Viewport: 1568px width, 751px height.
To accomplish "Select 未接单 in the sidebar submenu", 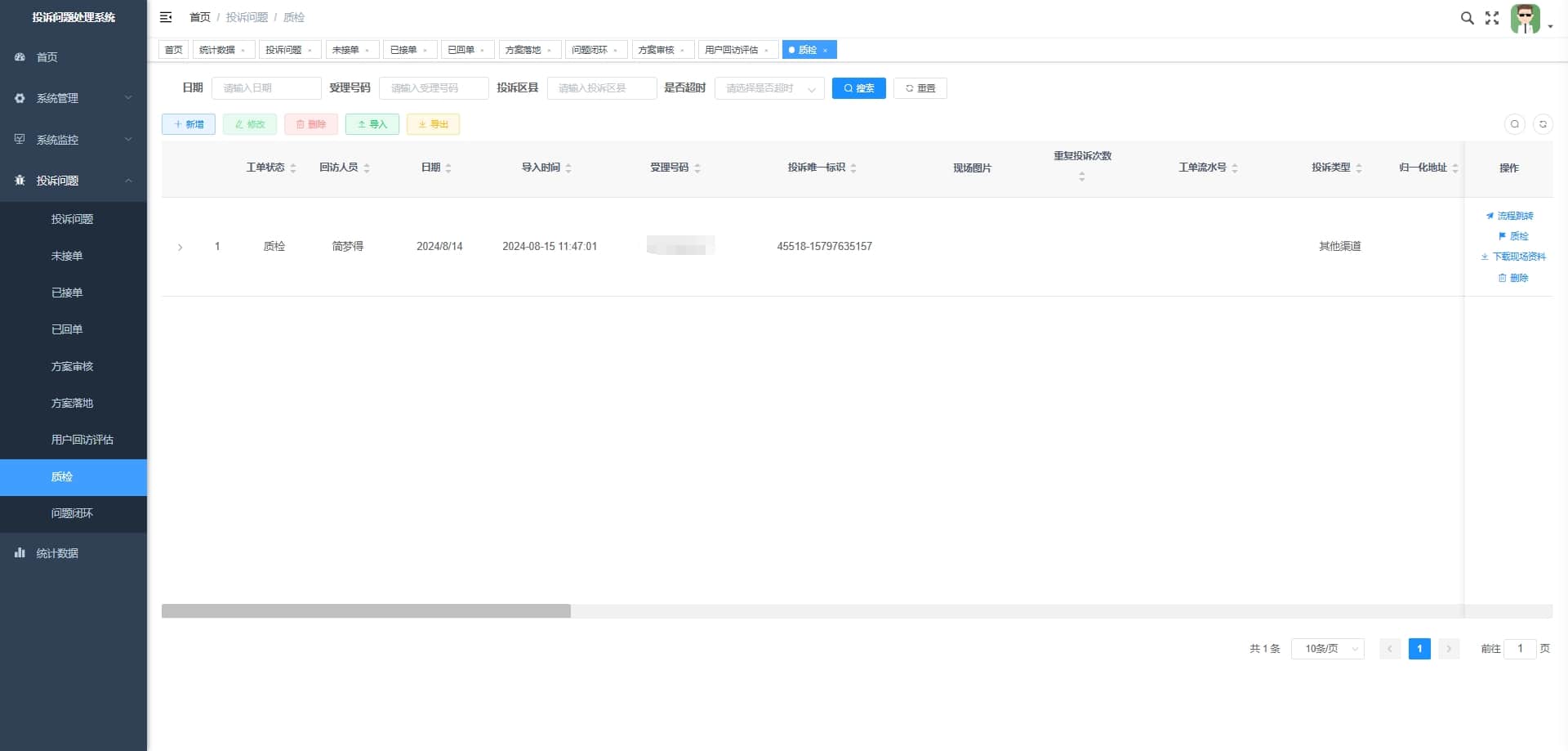I will 73,256.
